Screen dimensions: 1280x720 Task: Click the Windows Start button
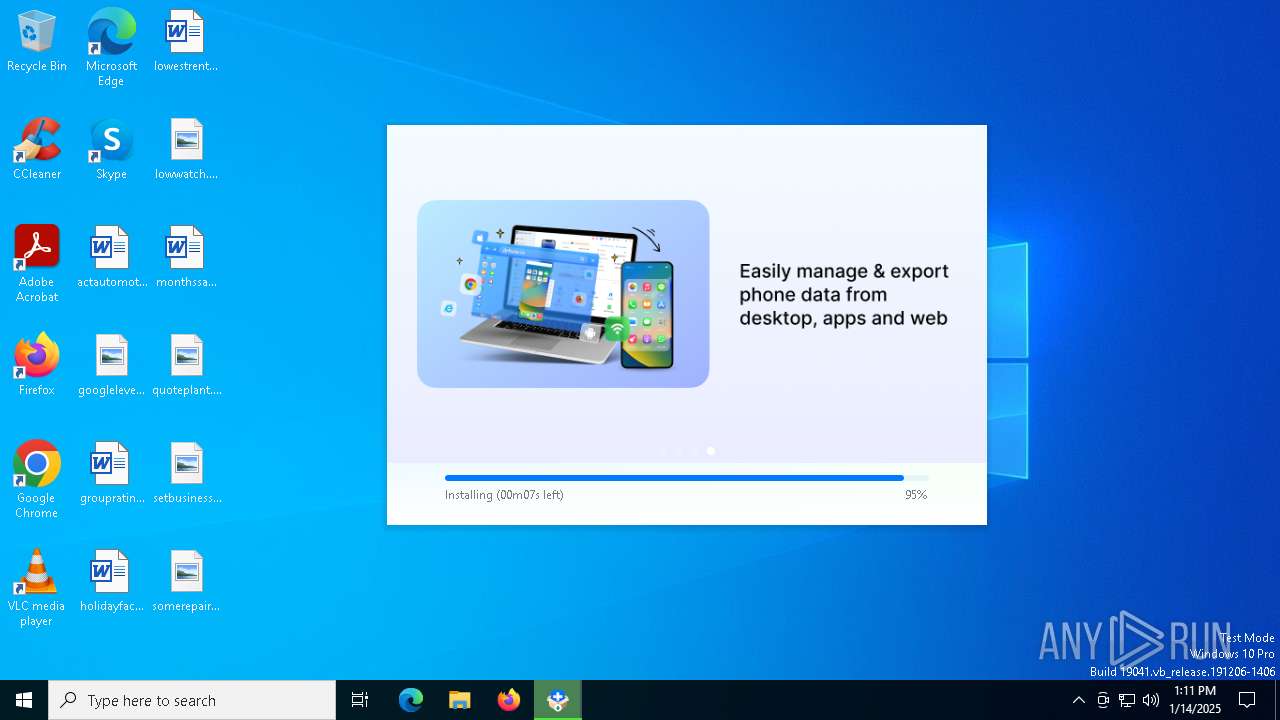click(x=24, y=700)
